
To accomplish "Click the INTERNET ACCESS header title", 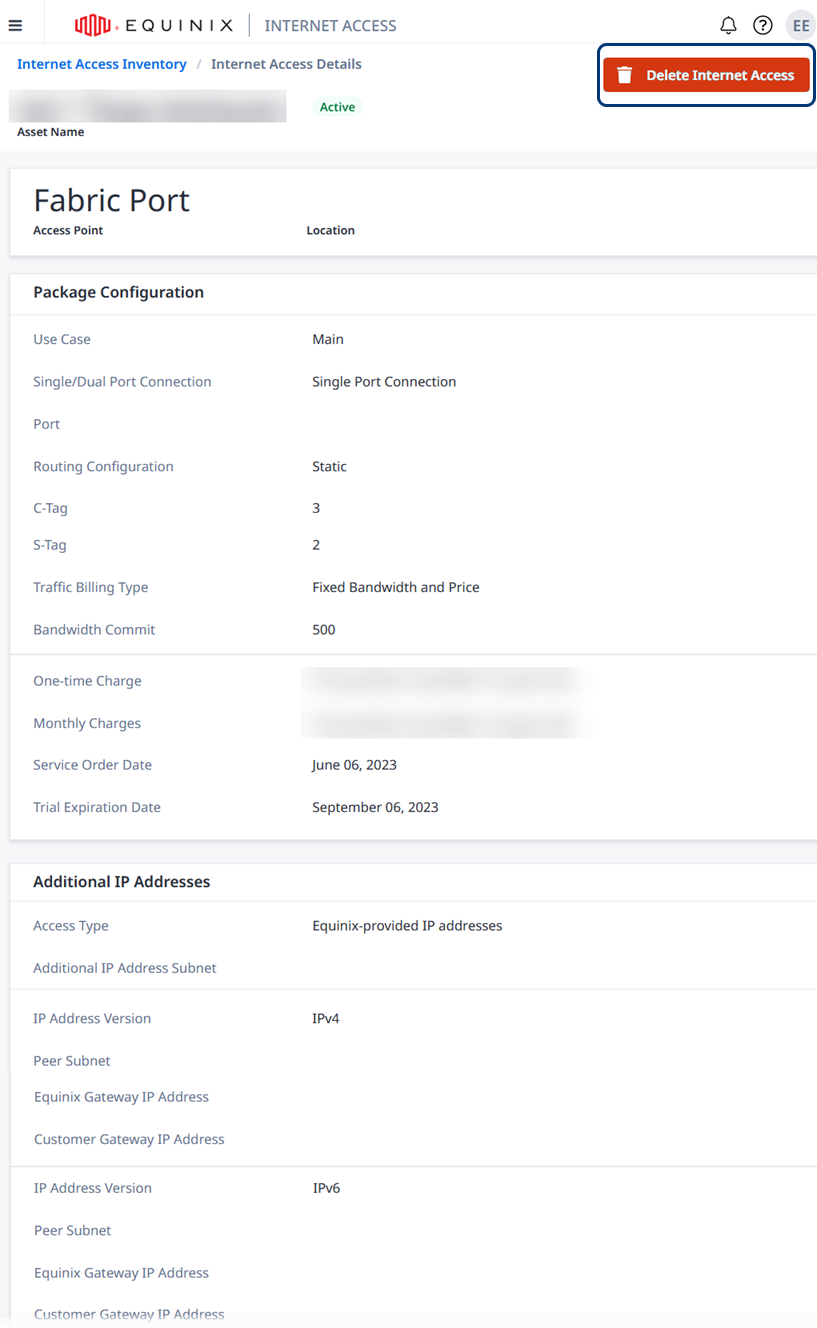I will pyautogui.click(x=330, y=26).
